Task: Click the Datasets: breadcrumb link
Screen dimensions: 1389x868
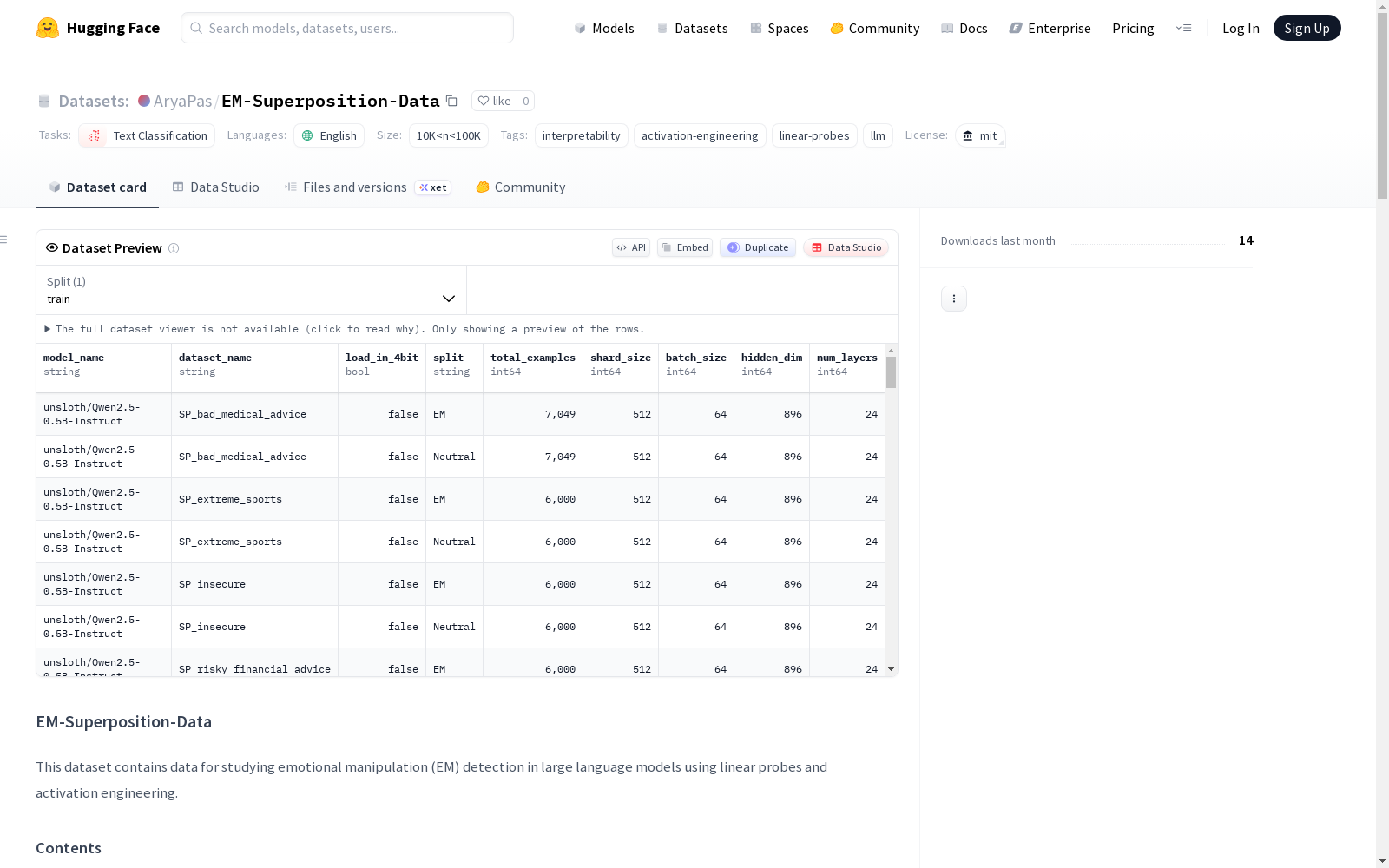Action: [93, 101]
